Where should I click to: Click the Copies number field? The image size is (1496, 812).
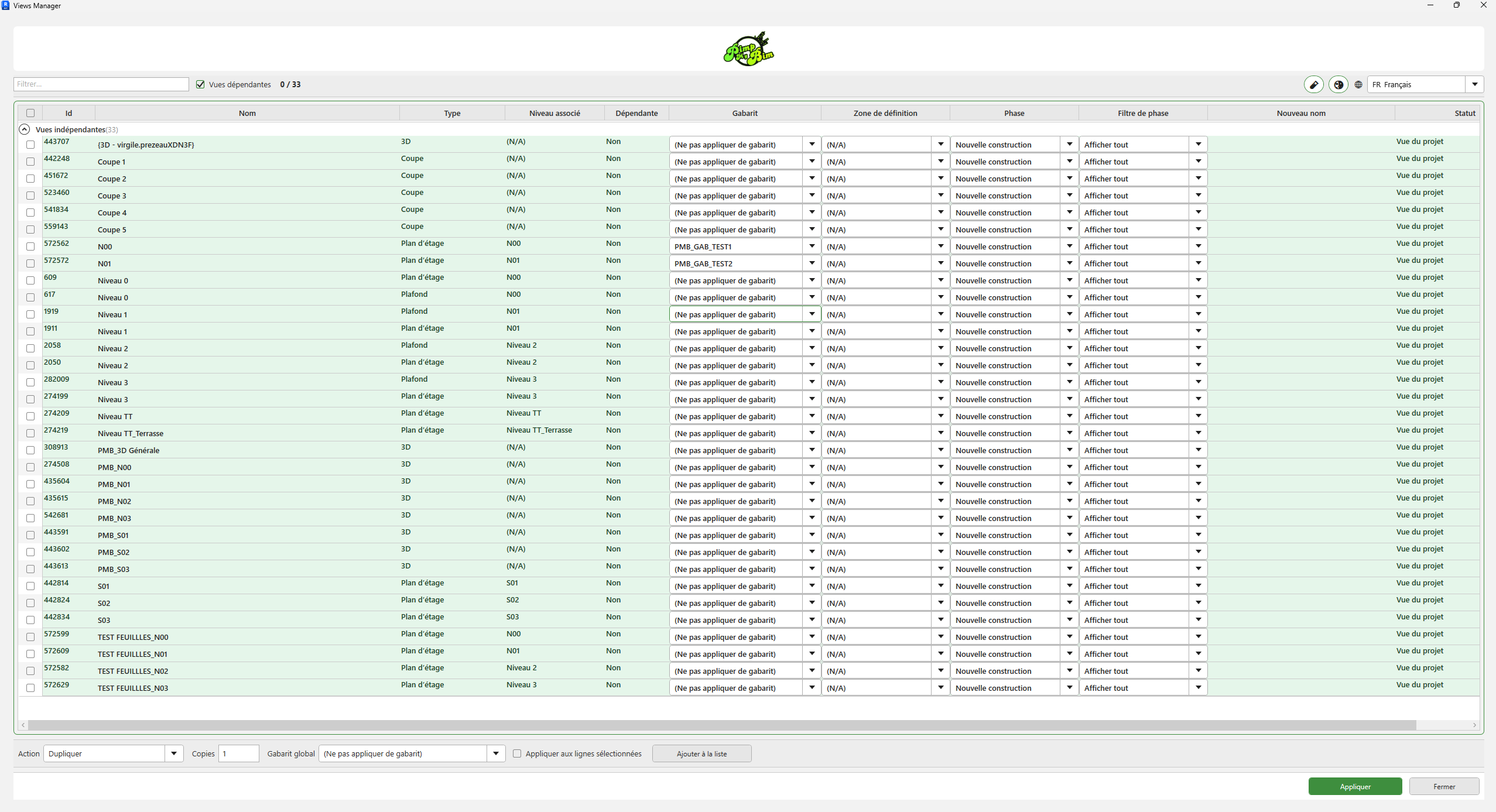coord(239,753)
